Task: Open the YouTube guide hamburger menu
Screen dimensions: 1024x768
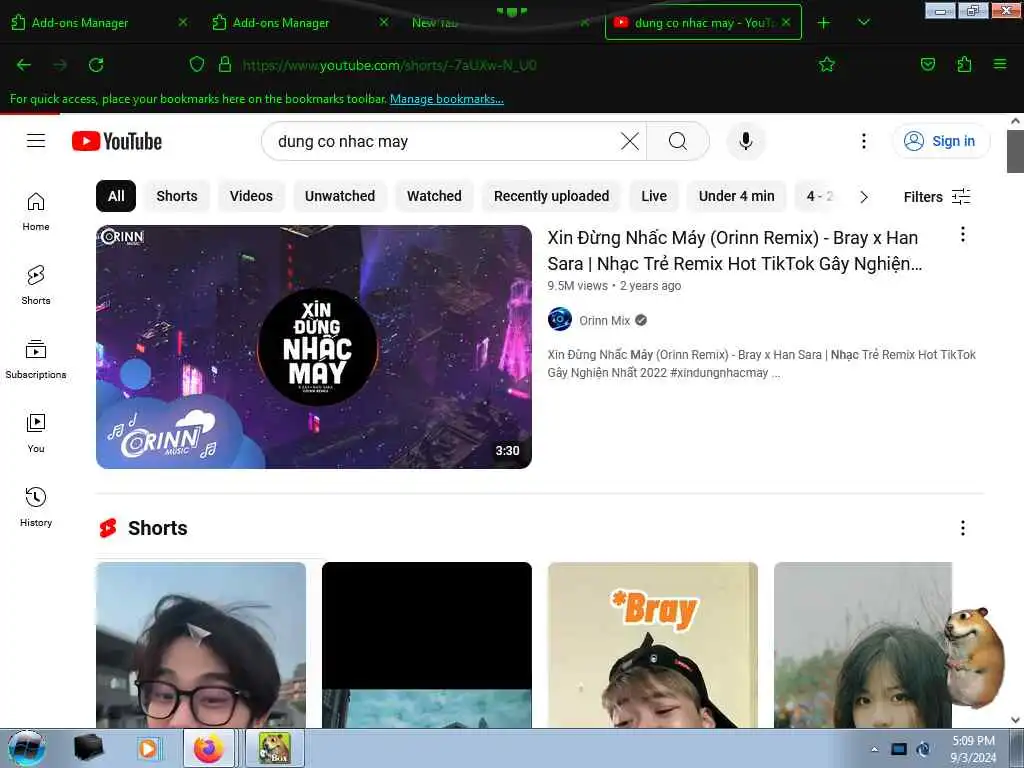Action: (36, 141)
